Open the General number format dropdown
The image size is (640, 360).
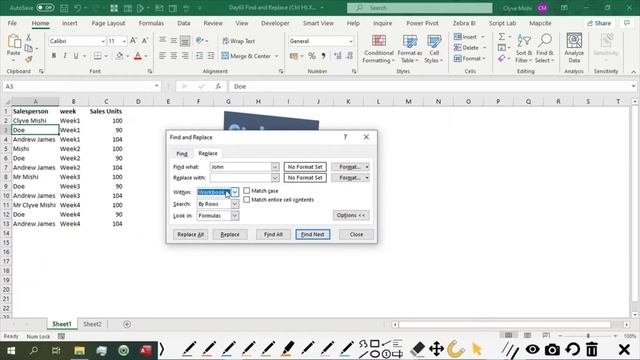pos(351,41)
